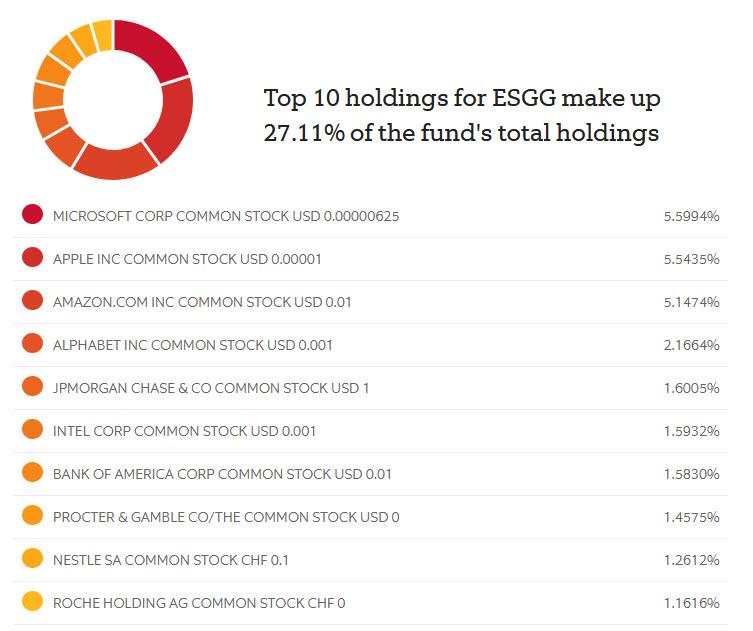Click the Microsoft Corp red color dot

32,215
